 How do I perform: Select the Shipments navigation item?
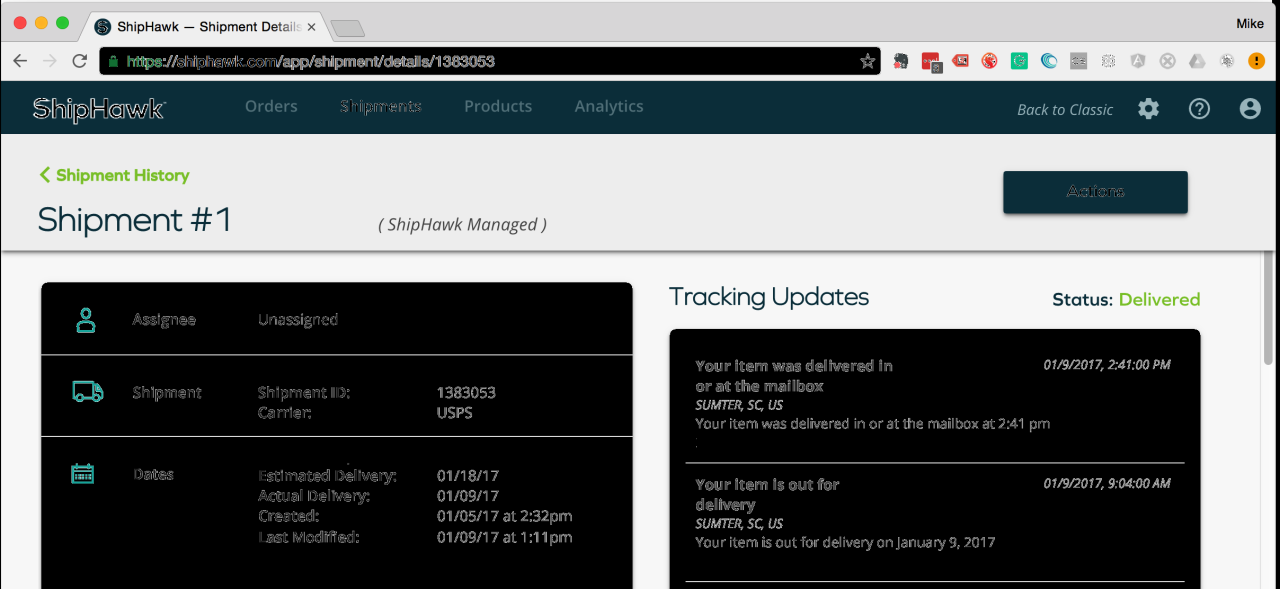tap(381, 106)
